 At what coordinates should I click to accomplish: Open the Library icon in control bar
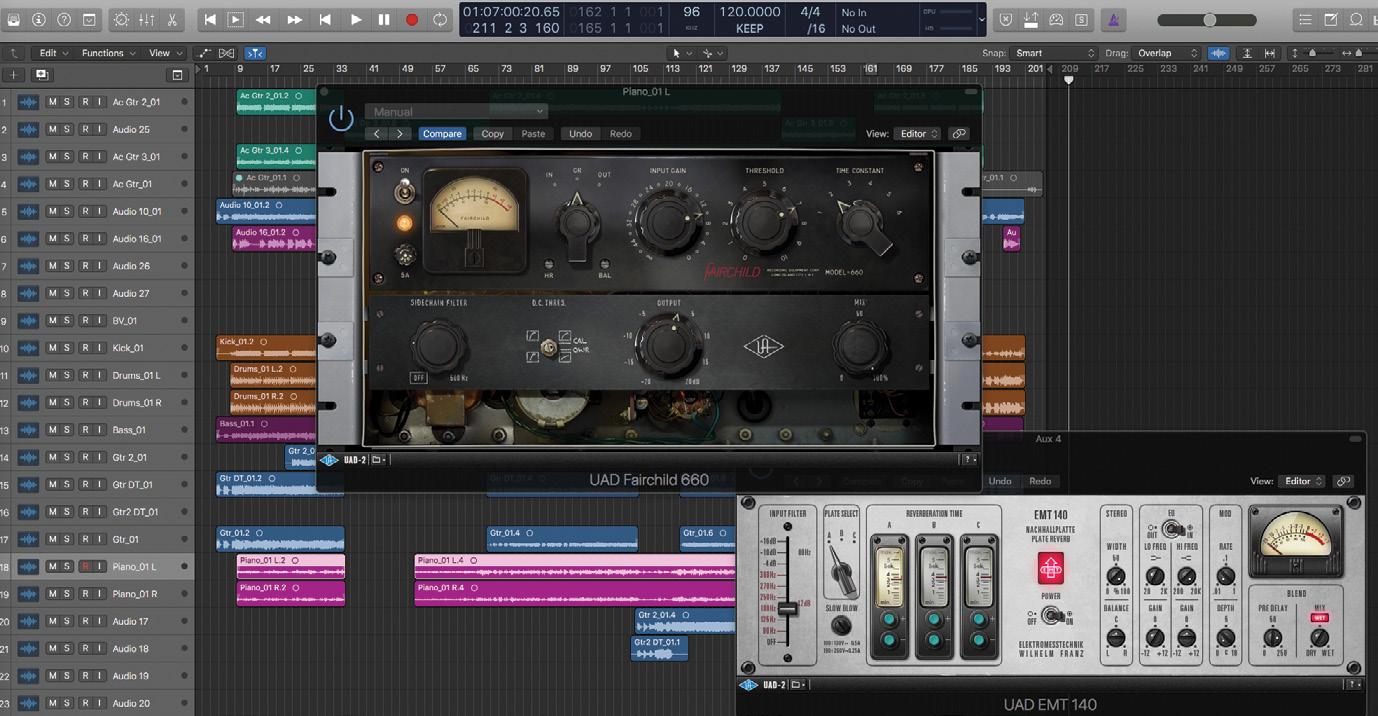click(13, 20)
